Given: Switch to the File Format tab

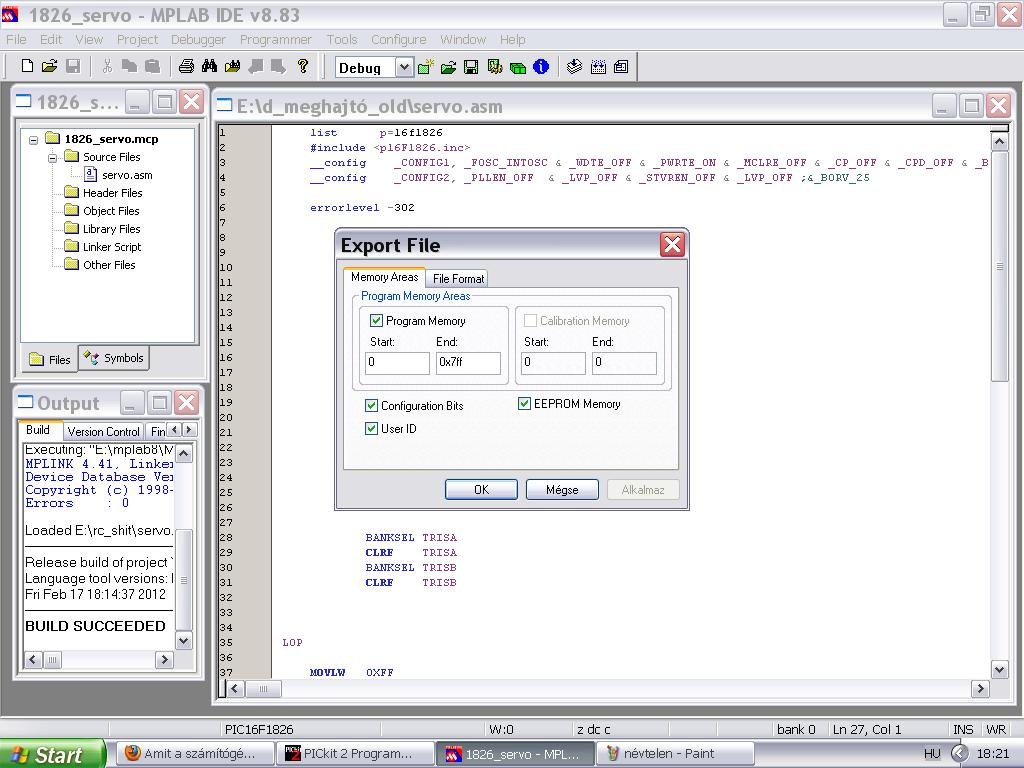Looking at the screenshot, I should [x=458, y=279].
